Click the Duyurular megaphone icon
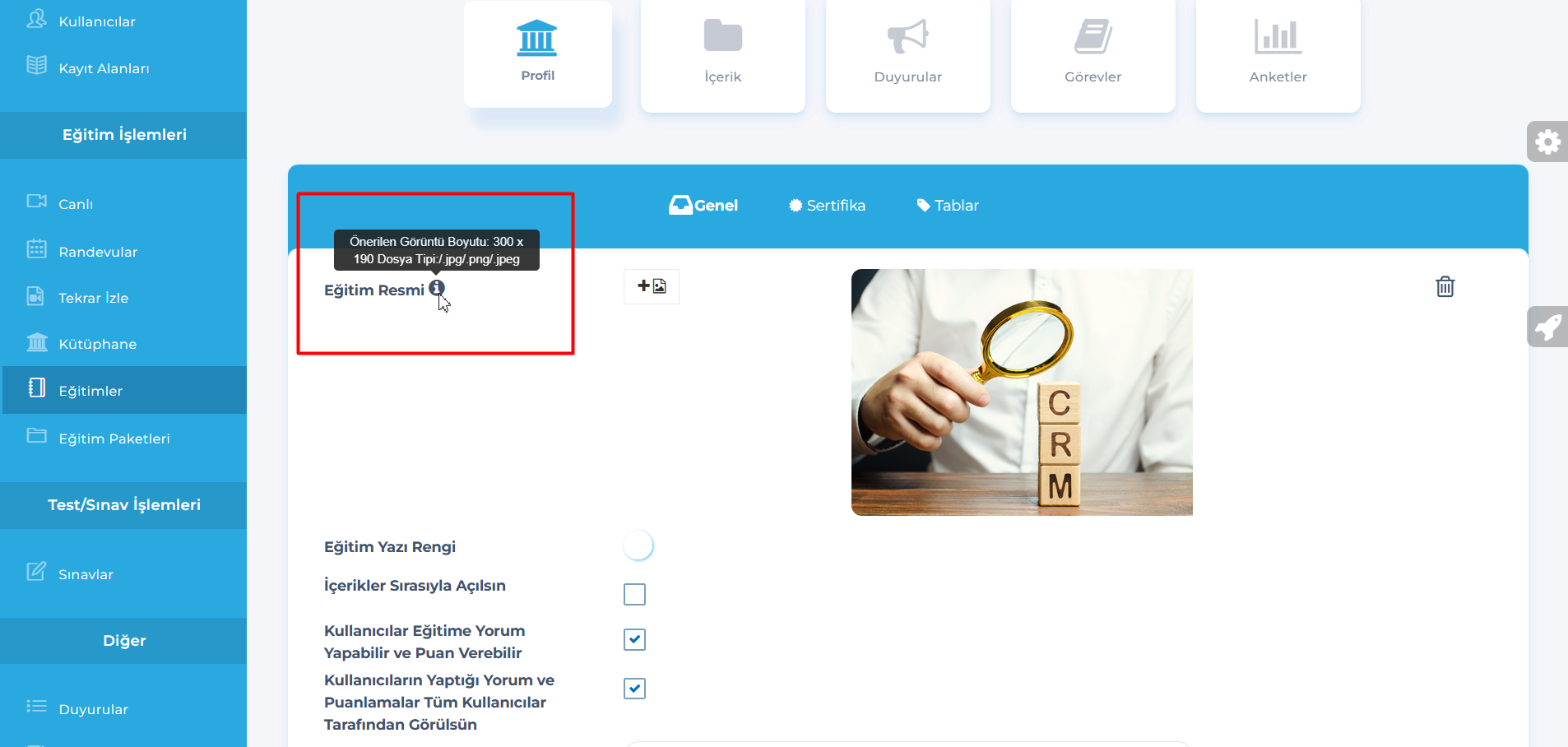1568x747 pixels. point(908,36)
